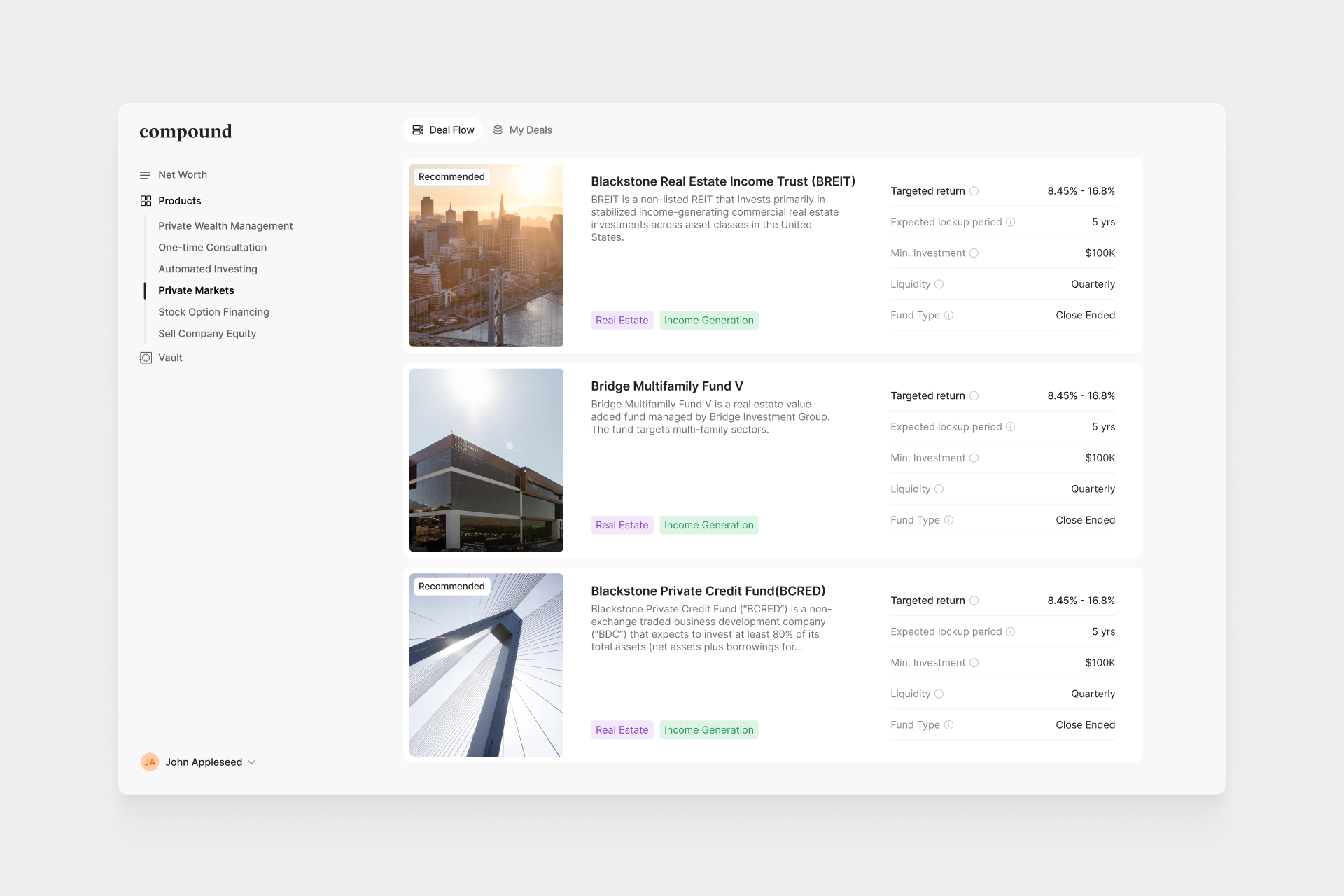Click info icon beside Bridge Multifamily Liquidity
The height and width of the screenshot is (896, 1344).
click(939, 489)
